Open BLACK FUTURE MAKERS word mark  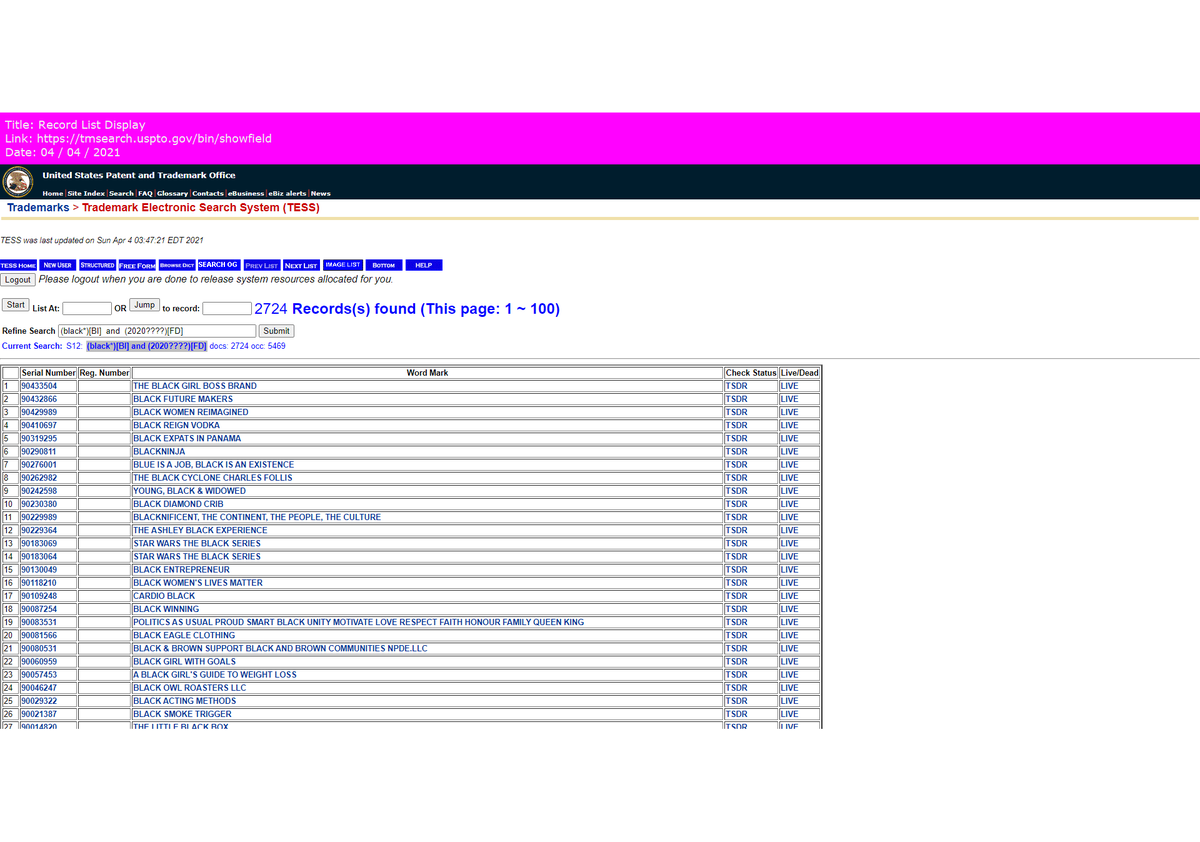point(183,399)
